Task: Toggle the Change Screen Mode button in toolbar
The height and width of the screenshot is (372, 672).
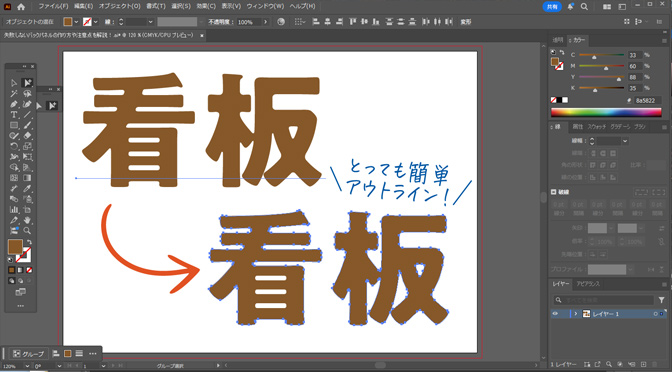Action: point(20,292)
